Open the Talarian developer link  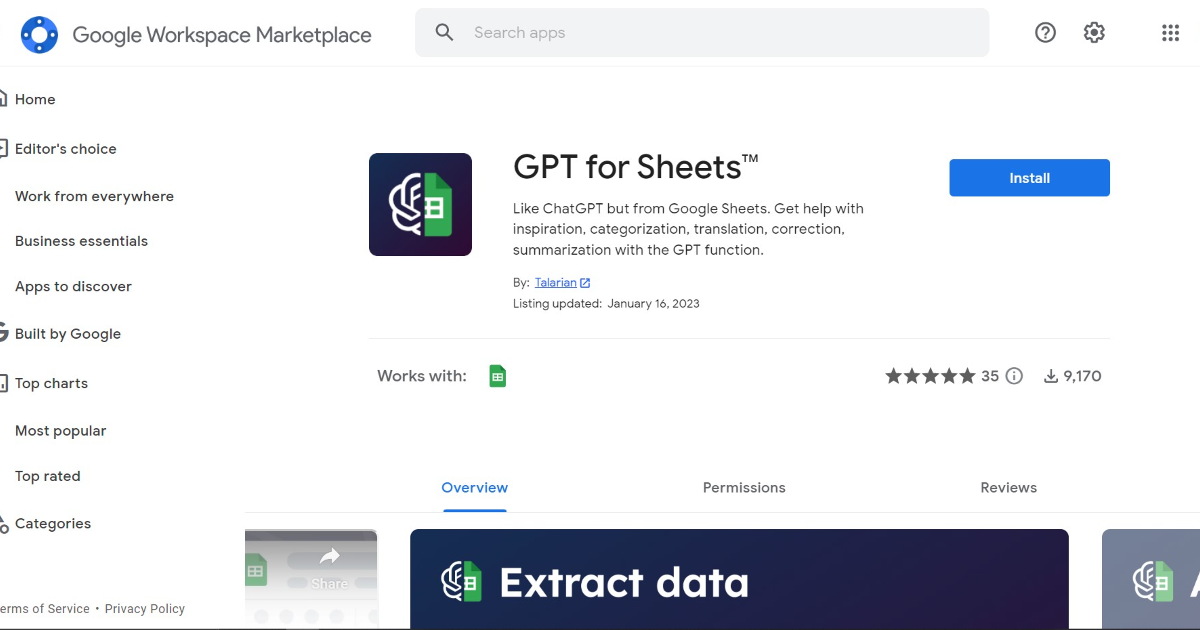pos(555,282)
